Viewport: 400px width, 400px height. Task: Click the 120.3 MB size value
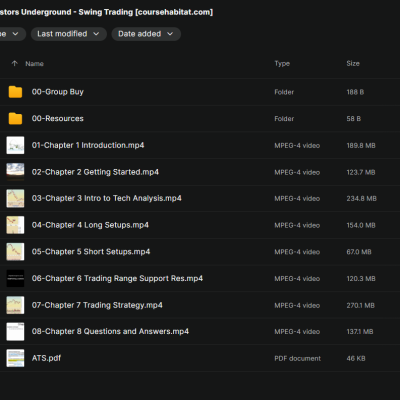click(361, 279)
